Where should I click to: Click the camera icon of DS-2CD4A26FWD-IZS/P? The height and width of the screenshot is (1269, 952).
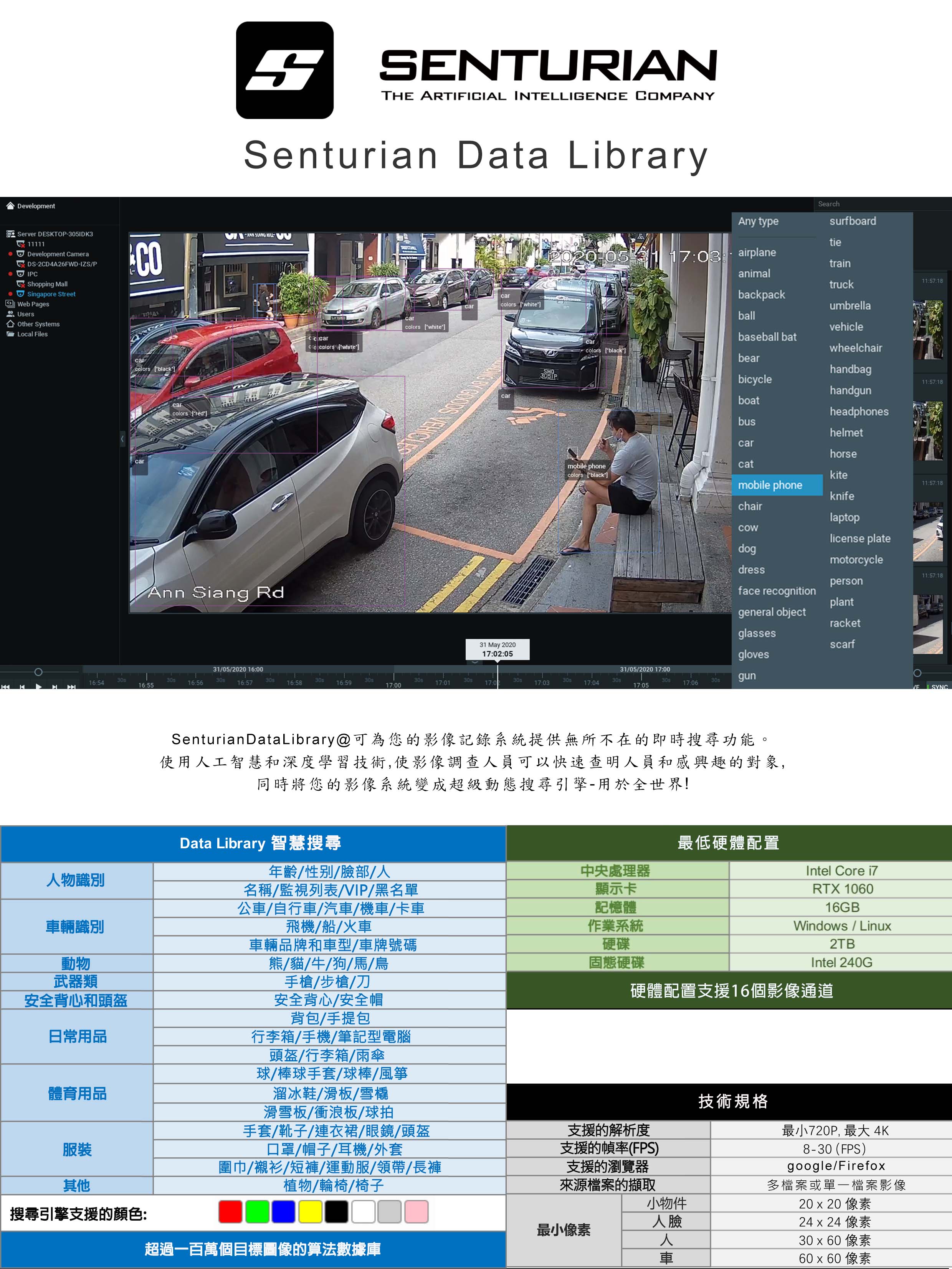point(21,264)
